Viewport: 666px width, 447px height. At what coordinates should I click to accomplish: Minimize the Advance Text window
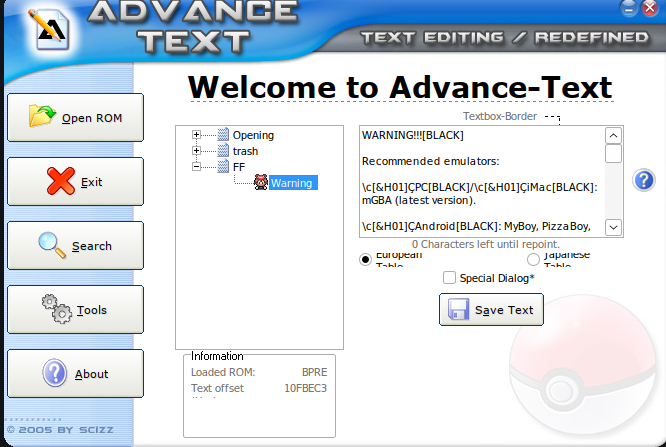tap(628, 8)
